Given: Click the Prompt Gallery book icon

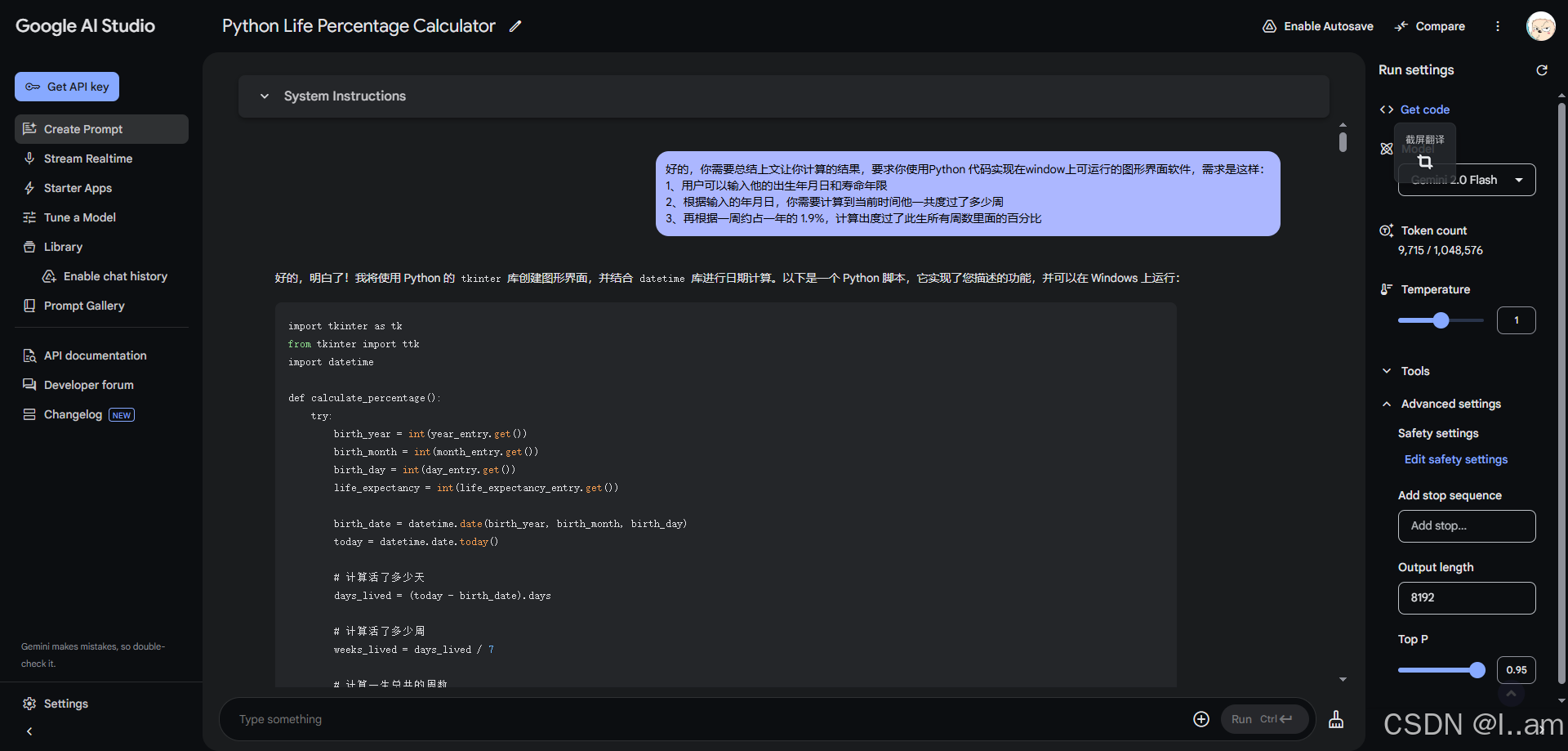Looking at the screenshot, I should pos(29,306).
